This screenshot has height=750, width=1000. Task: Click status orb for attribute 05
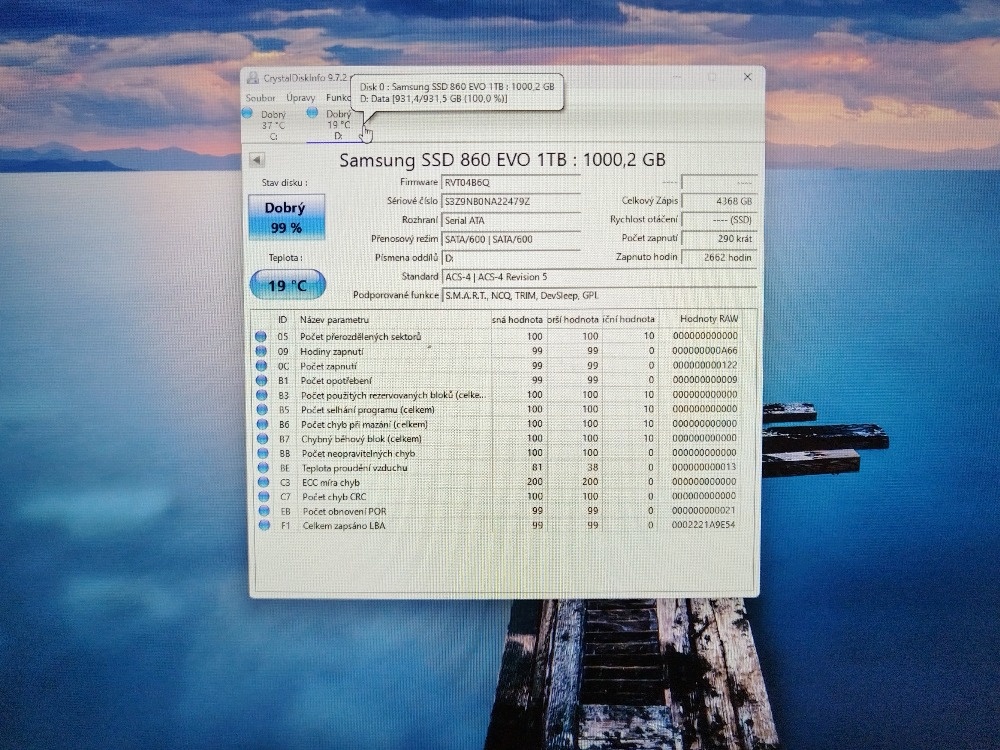tap(261, 337)
